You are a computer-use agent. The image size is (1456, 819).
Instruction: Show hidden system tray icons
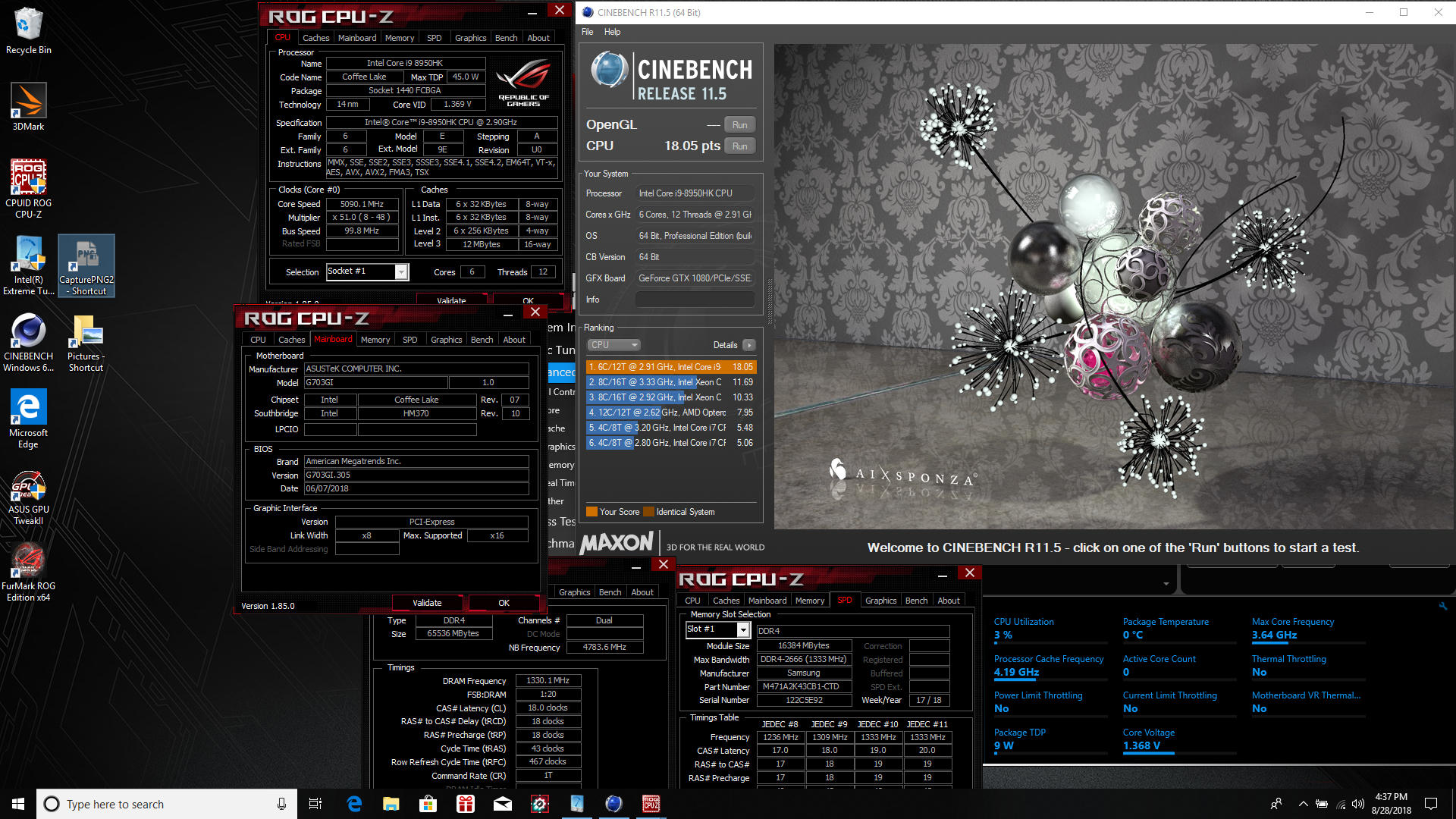[1303, 804]
